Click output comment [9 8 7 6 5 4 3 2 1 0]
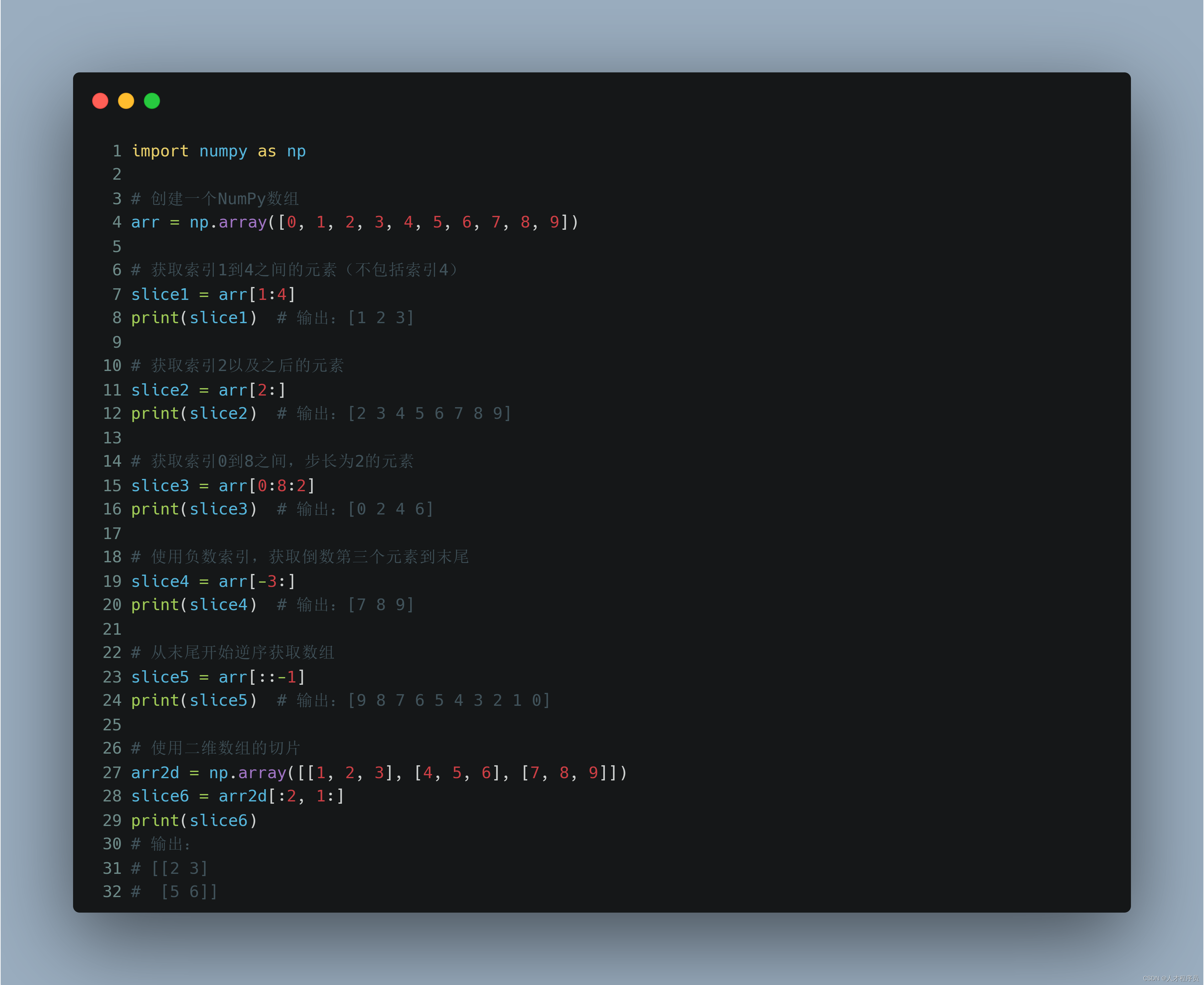1204x985 pixels. (x=449, y=701)
